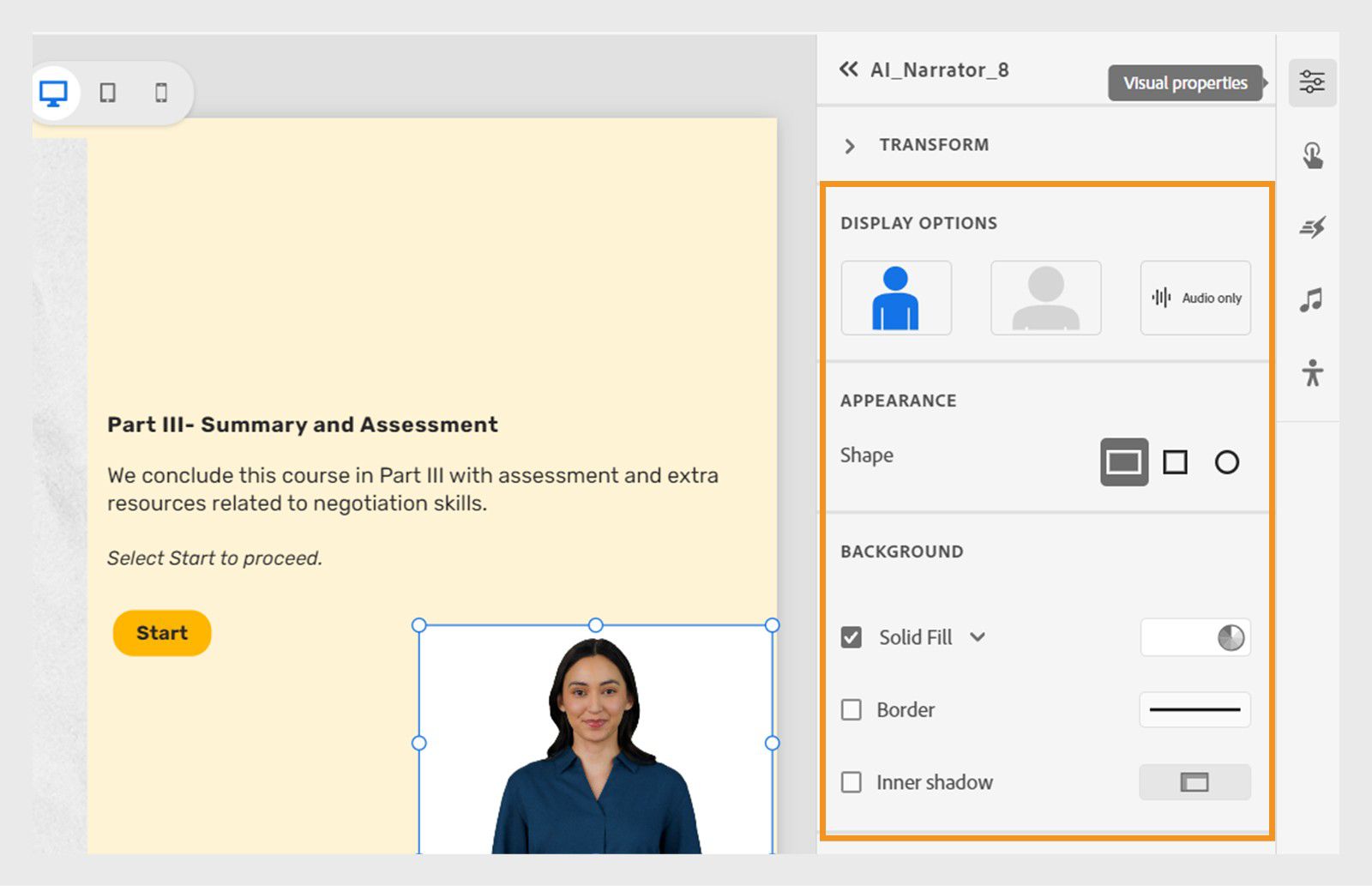The image size is (1372, 886).
Task: Open the Accessibility properties panel
Action: (1311, 372)
